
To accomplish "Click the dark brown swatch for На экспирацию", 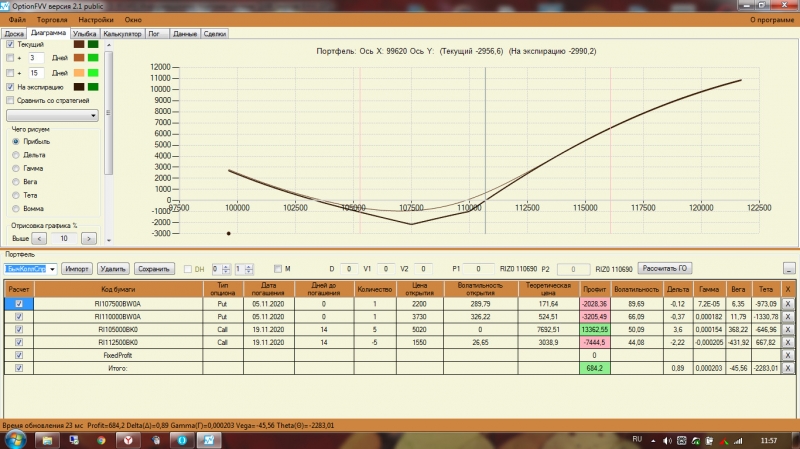I will tap(79, 87).
